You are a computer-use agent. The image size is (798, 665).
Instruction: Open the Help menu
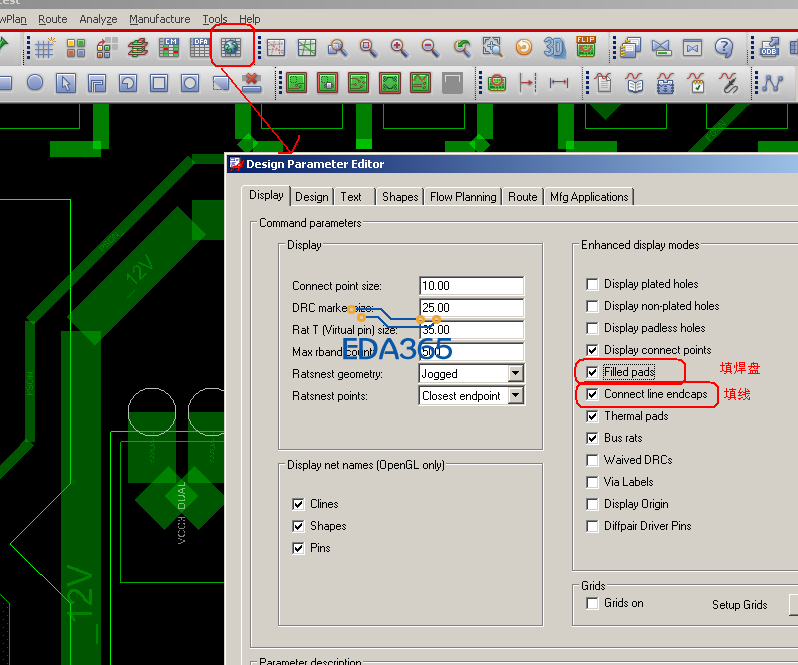point(249,19)
